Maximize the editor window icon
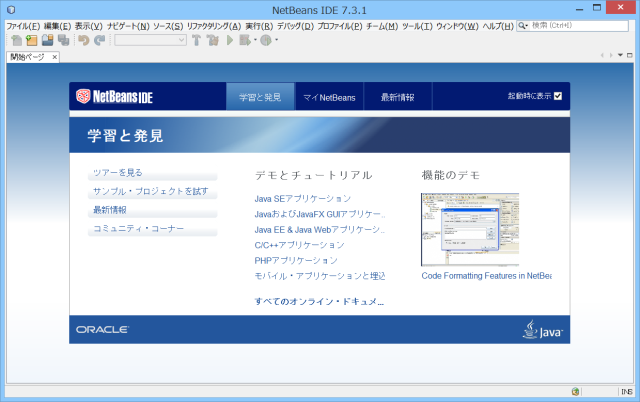 coord(630,55)
